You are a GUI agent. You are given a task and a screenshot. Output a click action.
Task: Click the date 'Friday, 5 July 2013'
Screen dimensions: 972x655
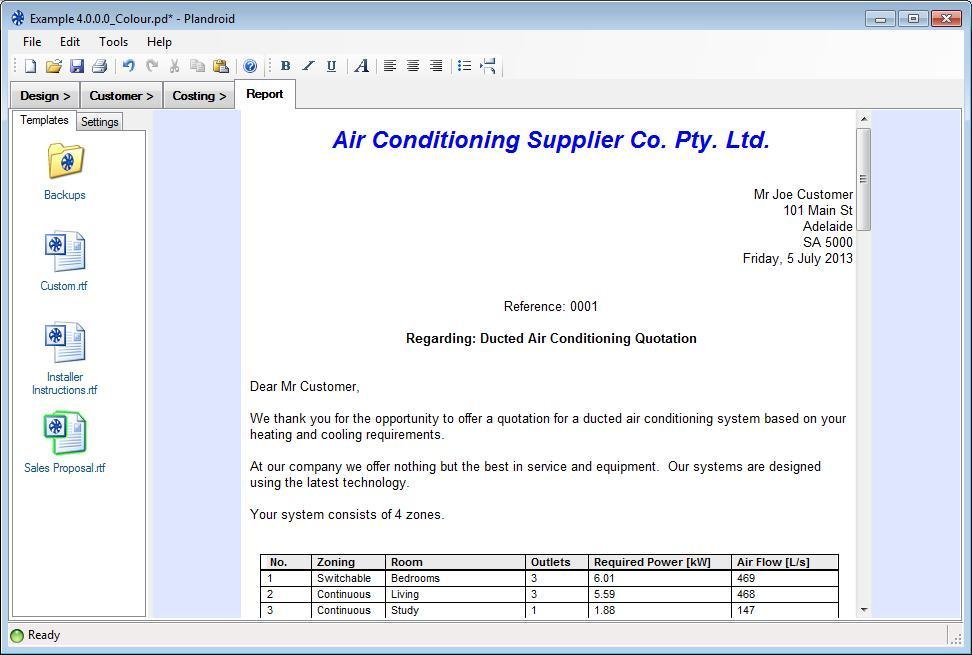click(x=797, y=258)
